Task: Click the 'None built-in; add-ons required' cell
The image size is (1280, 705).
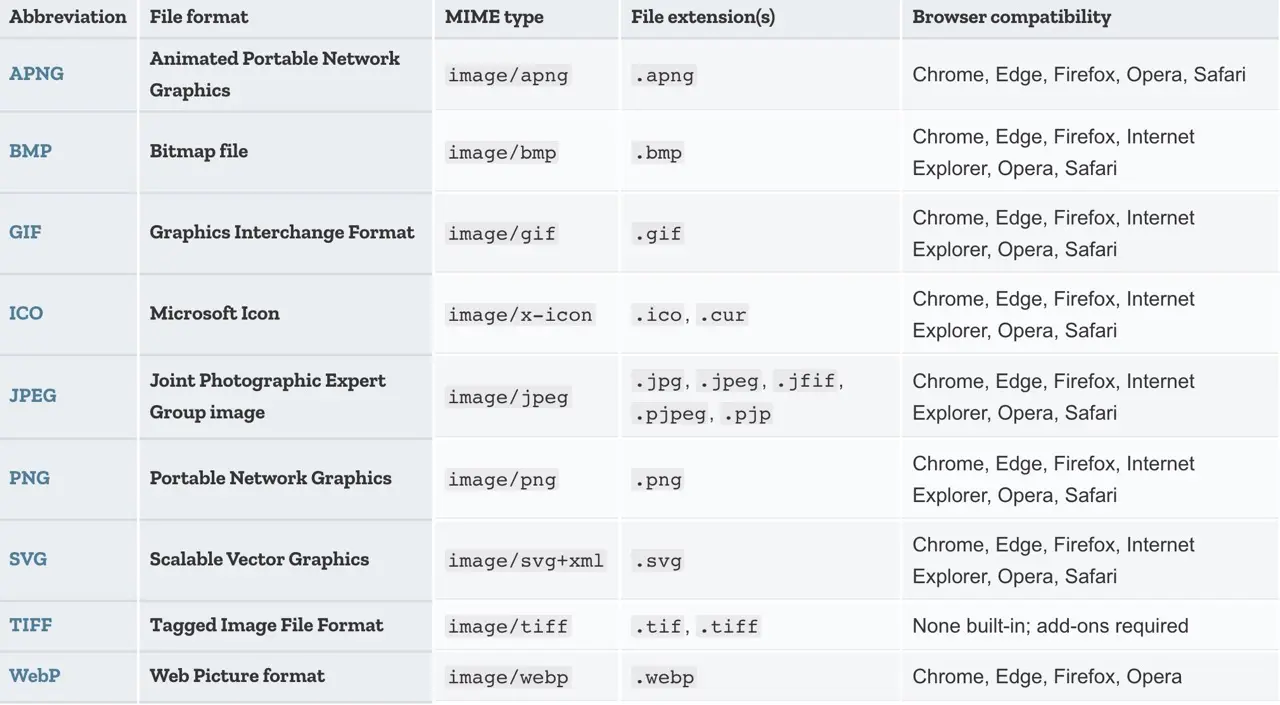Action: 1050,626
